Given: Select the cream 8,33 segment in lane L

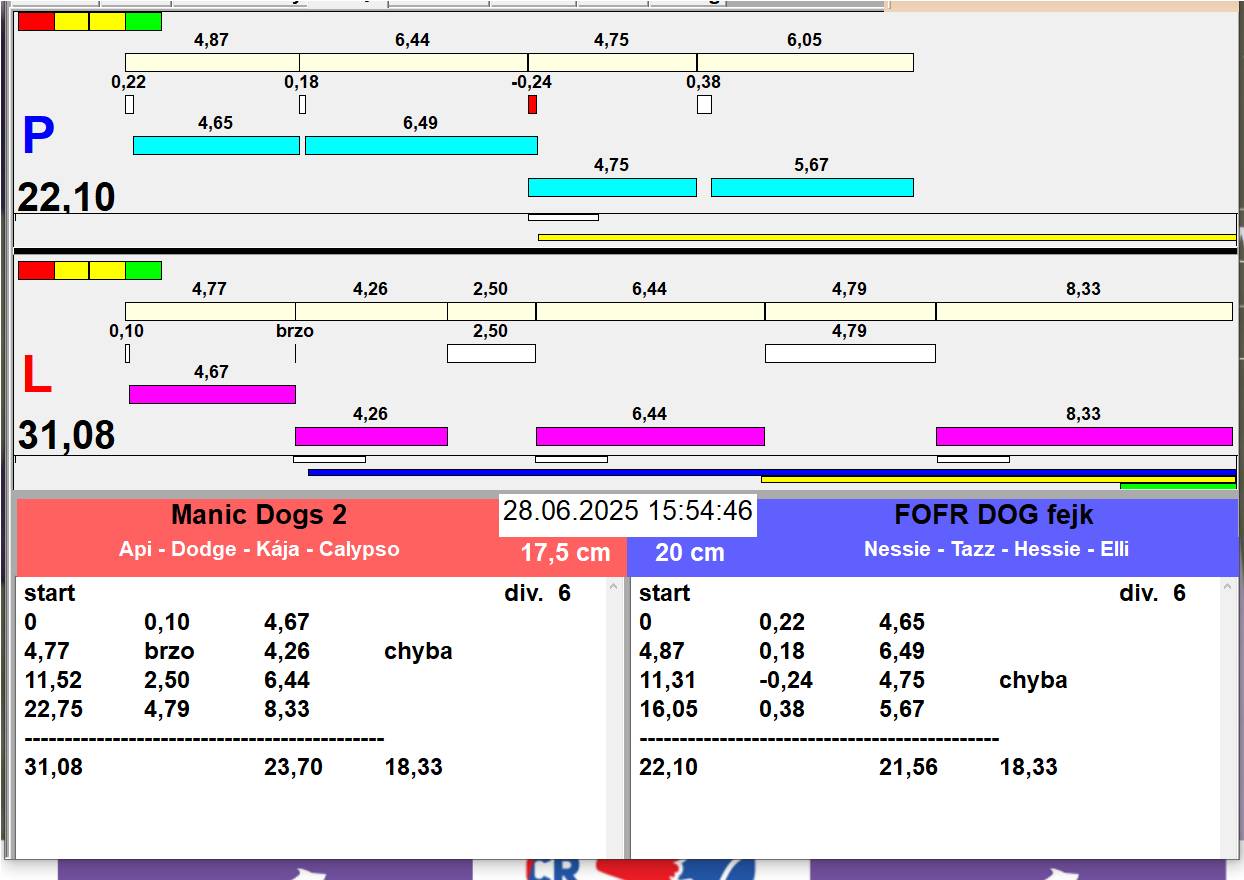Looking at the screenshot, I should pos(1084,311).
